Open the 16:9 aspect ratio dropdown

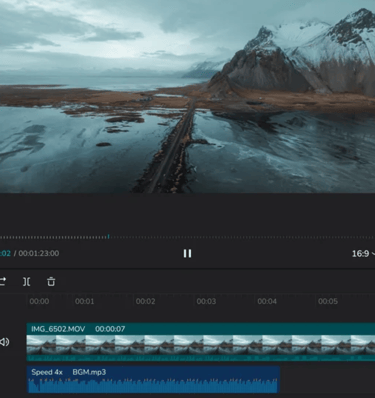pyautogui.click(x=363, y=254)
